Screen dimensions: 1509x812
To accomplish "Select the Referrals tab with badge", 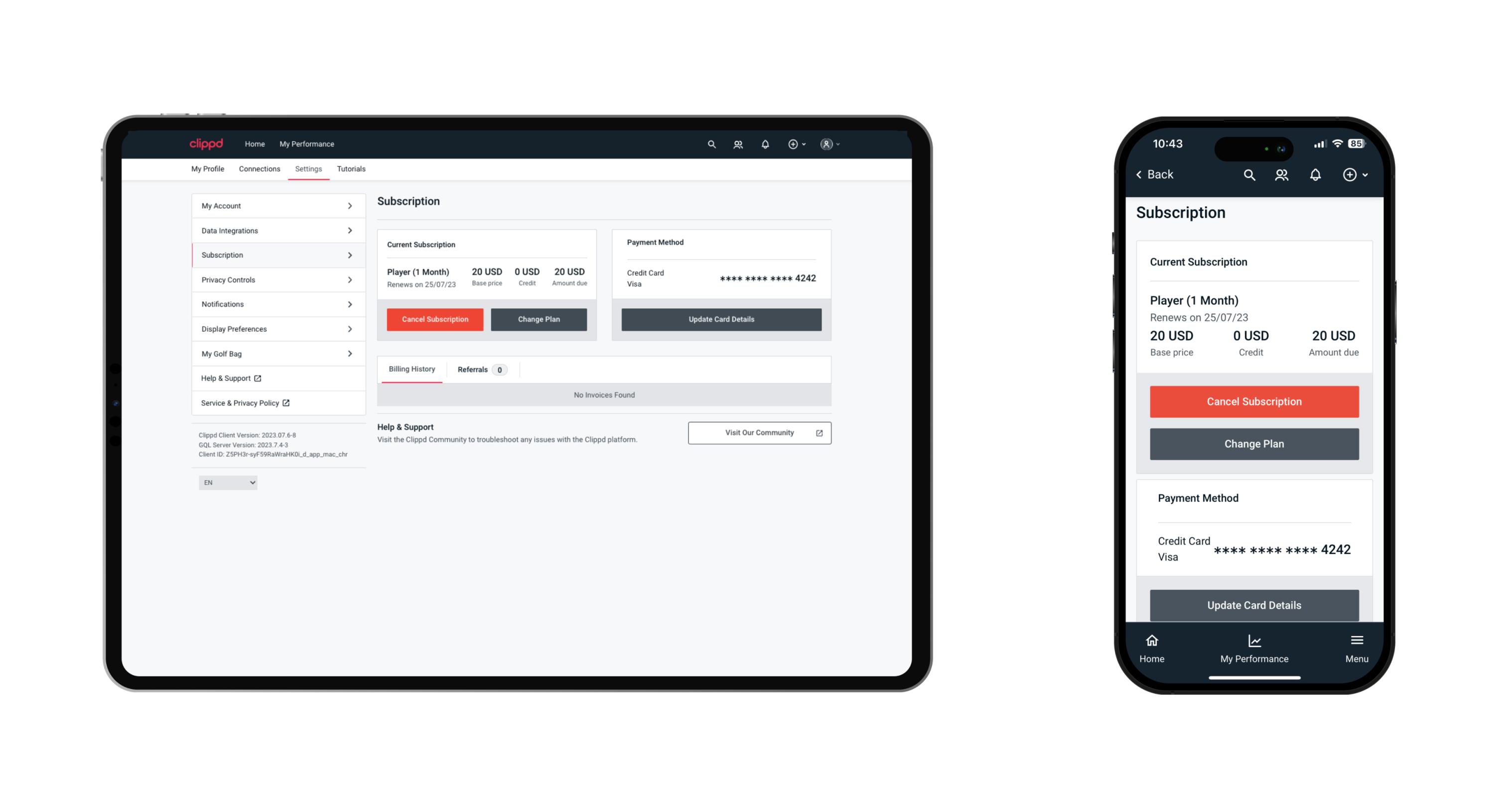I will pyautogui.click(x=480, y=369).
